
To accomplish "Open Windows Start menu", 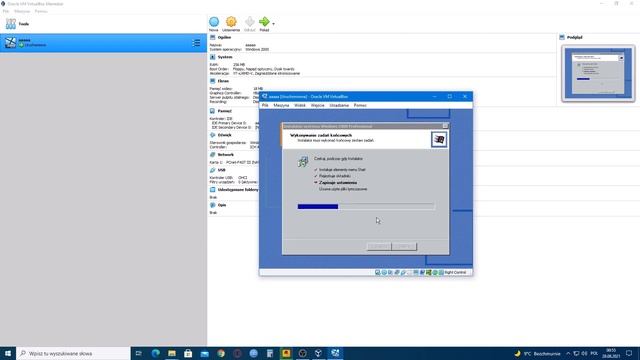I will [8, 353].
